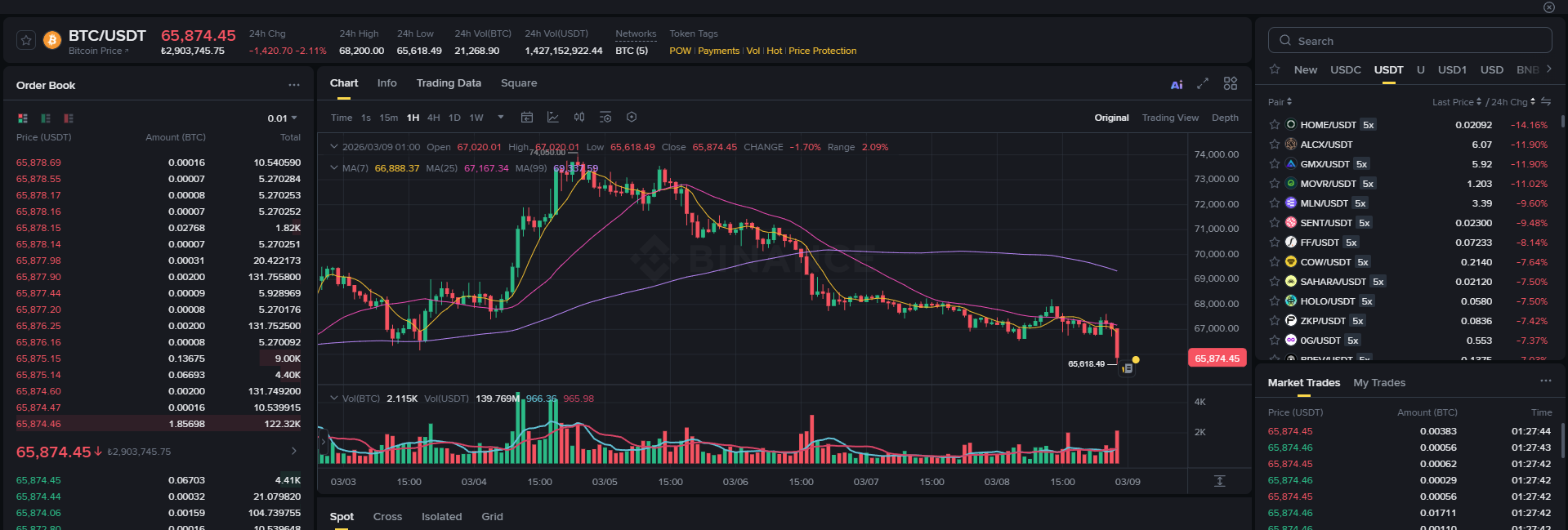
Task: Favorite the HOME/USDT pair star
Action: pos(1274,125)
